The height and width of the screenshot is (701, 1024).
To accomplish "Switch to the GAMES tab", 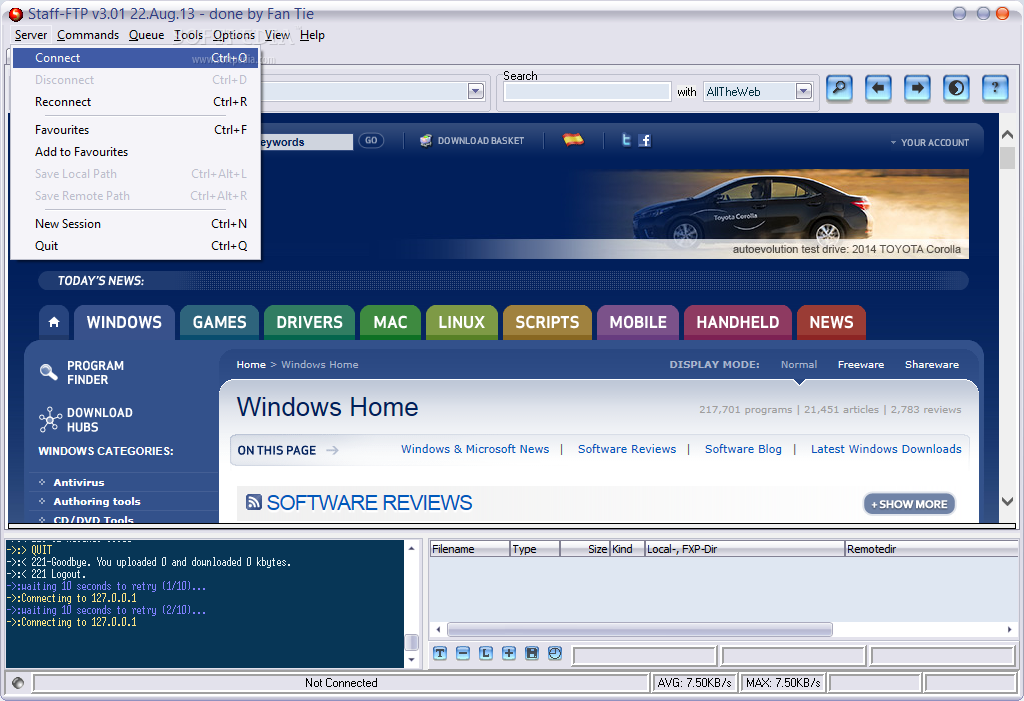I will (x=219, y=322).
